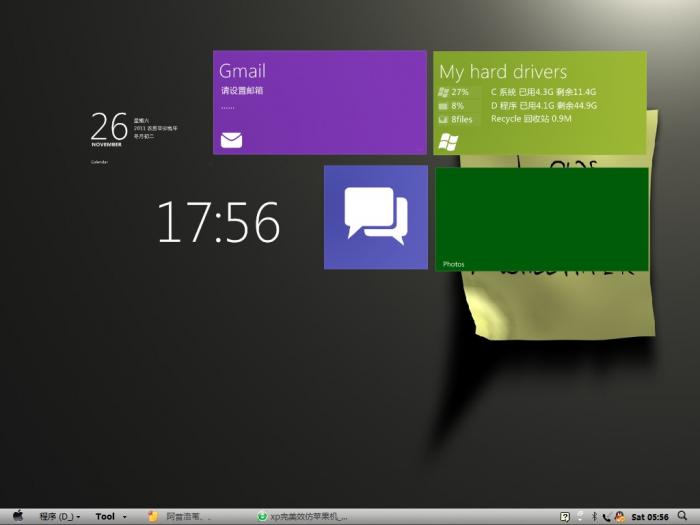Viewport: 700px width, 525px height.
Task: Open the Recycle 回收站 0.9M entry
Action: tap(531, 119)
